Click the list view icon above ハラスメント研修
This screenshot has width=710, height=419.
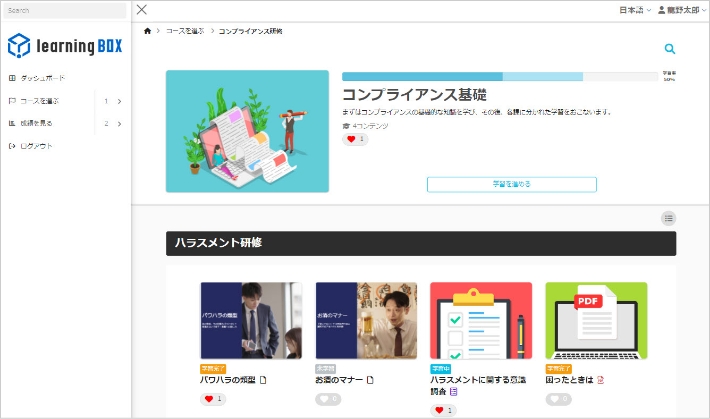tap(668, 218)
